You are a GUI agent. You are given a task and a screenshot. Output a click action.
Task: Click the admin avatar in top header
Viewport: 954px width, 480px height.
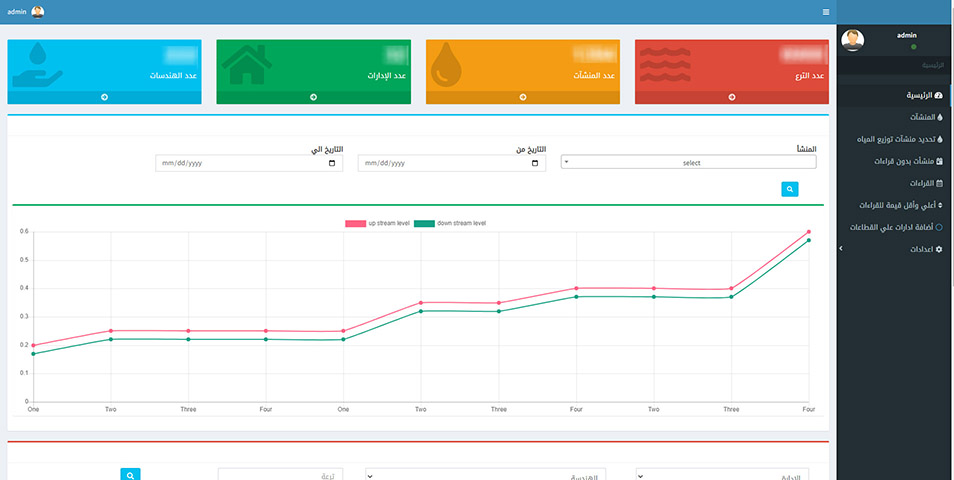[38, 12]
